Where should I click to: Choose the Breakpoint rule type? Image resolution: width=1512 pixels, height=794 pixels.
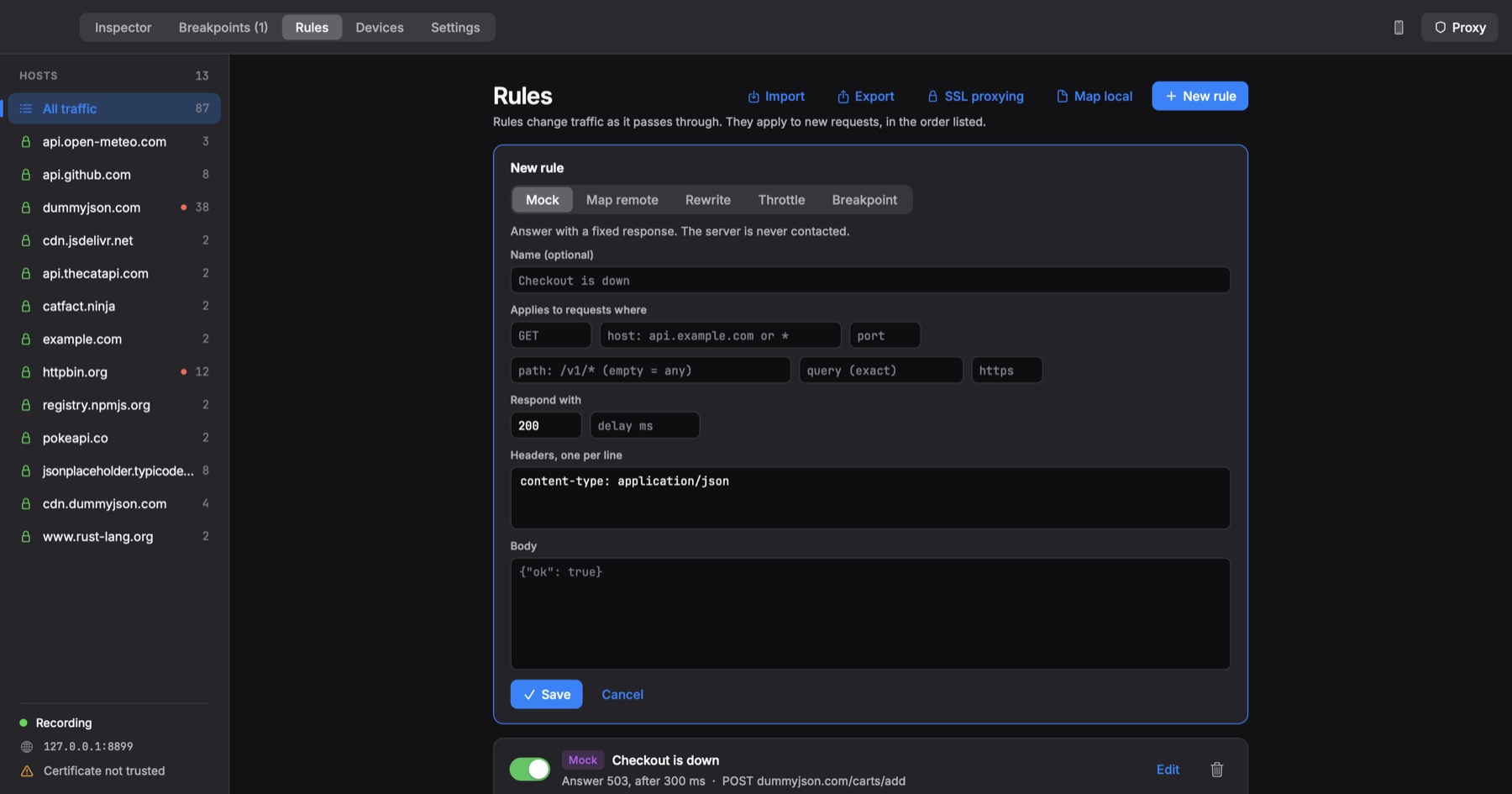(x=864, y=200)
